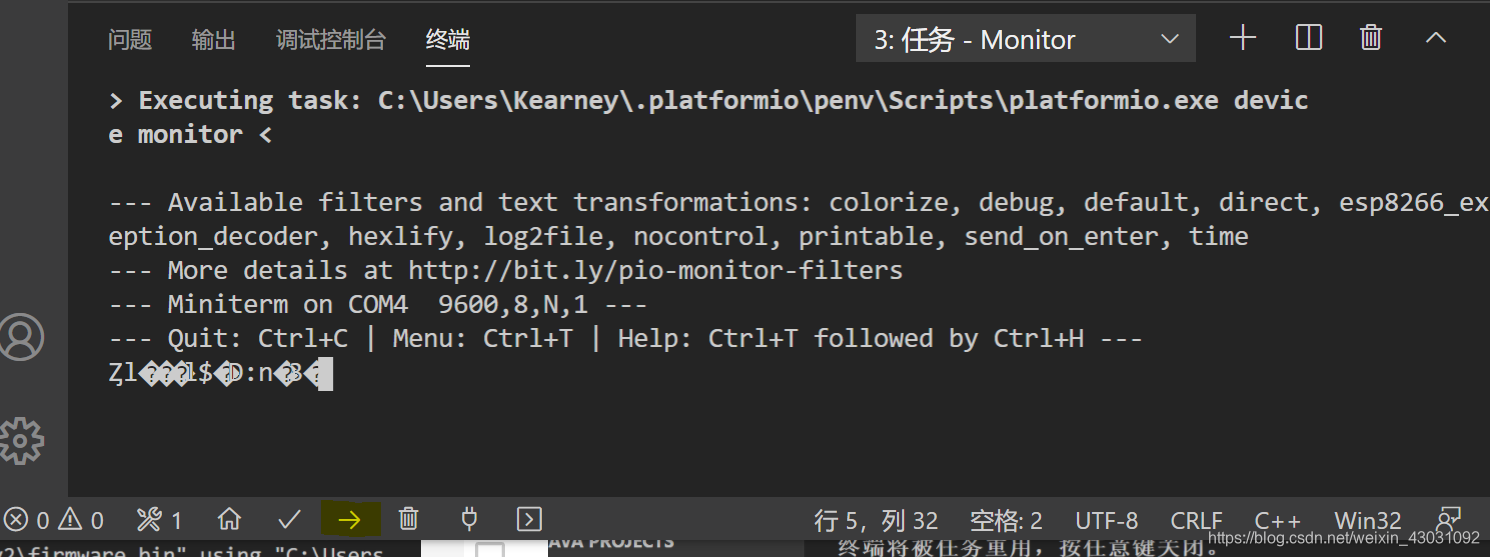Image resolution: width=1490 pixels, height=557 pixels.
Task: Select CRLF end of line setting
Action: coord(1196,520)
